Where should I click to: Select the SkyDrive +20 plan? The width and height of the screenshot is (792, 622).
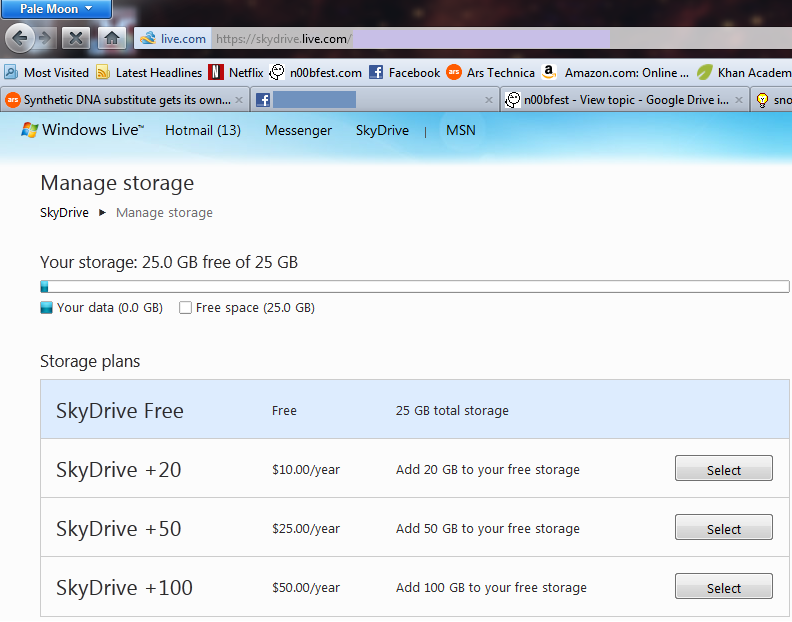pos(723,468)
